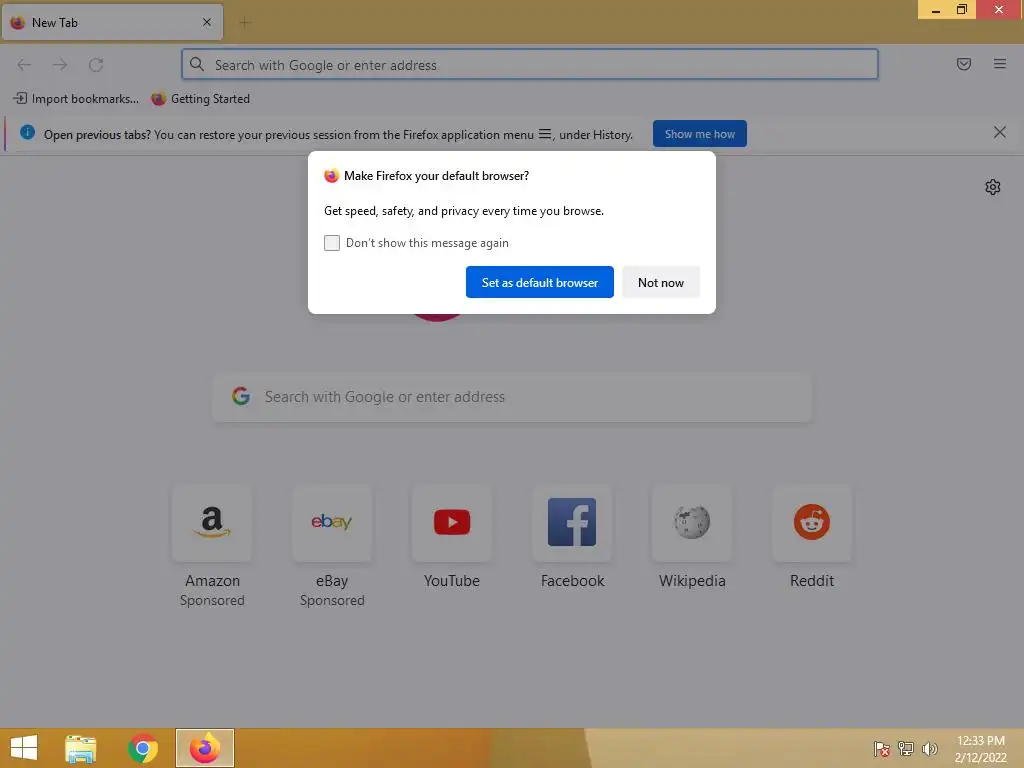Click the Show me how button
The width and height of the screenshot is (1024, 768).
699,134
